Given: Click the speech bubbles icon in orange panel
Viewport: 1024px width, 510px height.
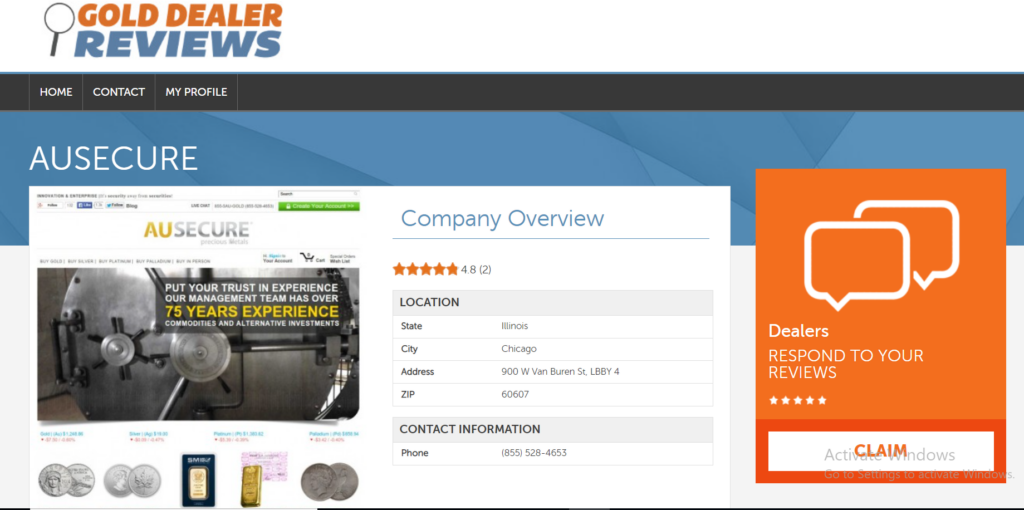Looking at the screenshot, I should click(x=882, y=253).
